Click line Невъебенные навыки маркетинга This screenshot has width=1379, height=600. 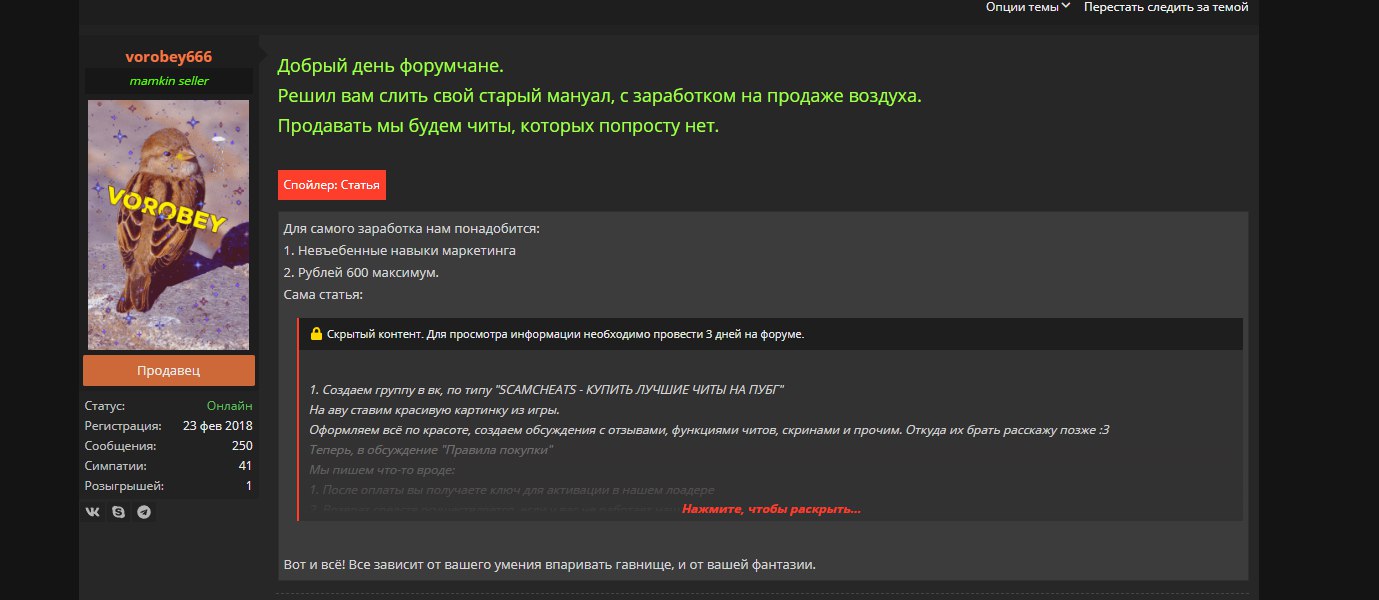400,251
